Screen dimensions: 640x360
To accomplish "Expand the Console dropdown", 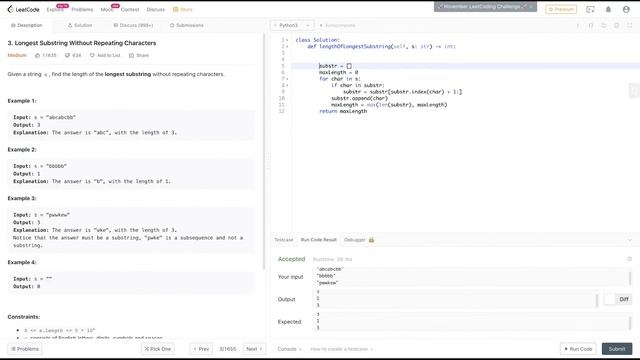I will [289, 349].
